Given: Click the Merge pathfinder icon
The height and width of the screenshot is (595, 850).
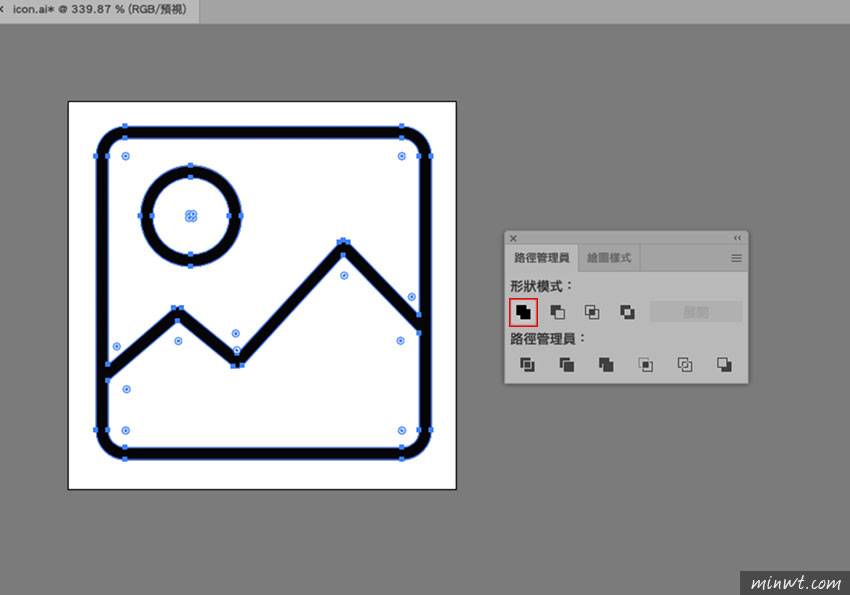Looking at the screenshot, I should [606, 365].
